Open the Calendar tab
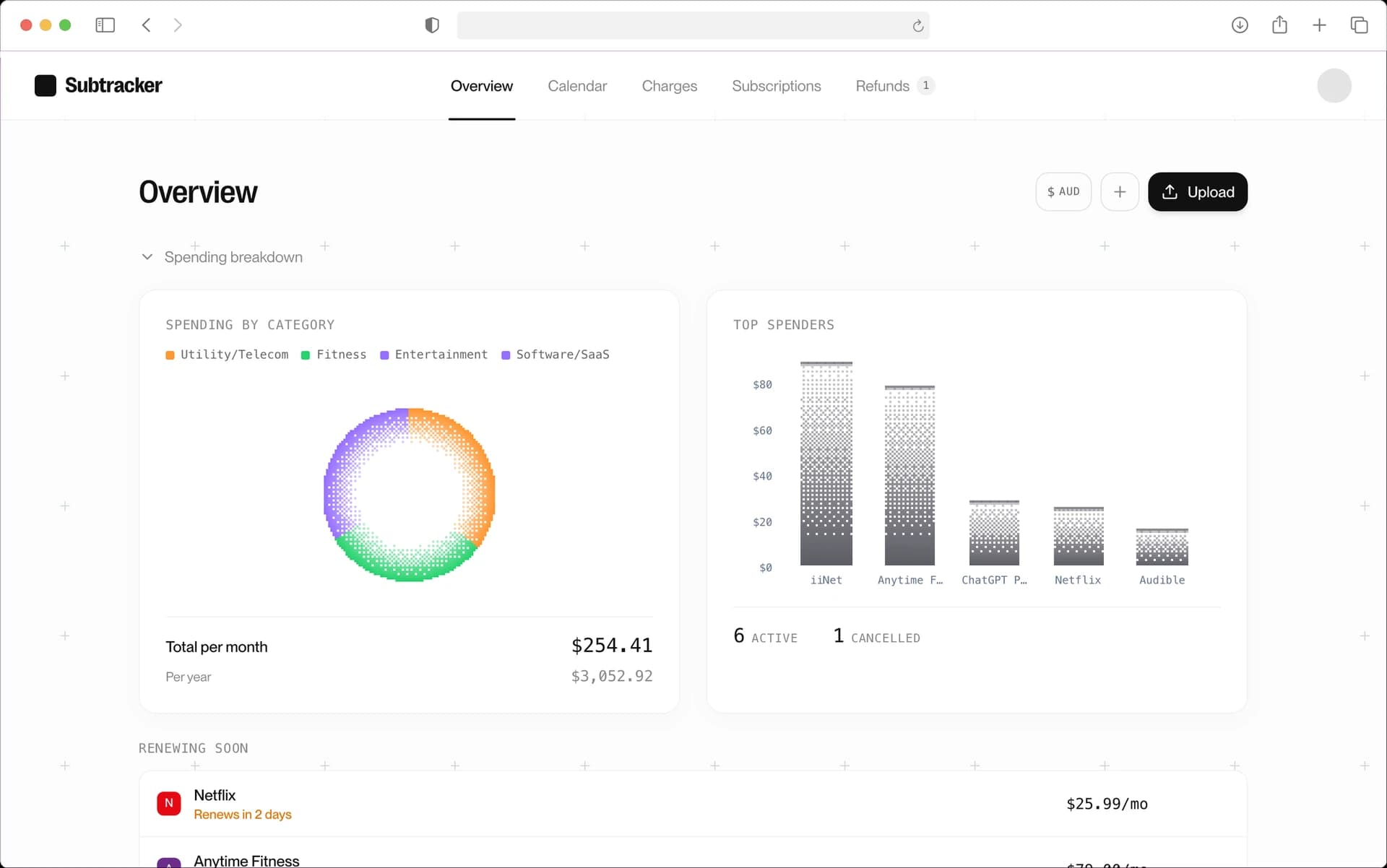 [x=577, y=86]
